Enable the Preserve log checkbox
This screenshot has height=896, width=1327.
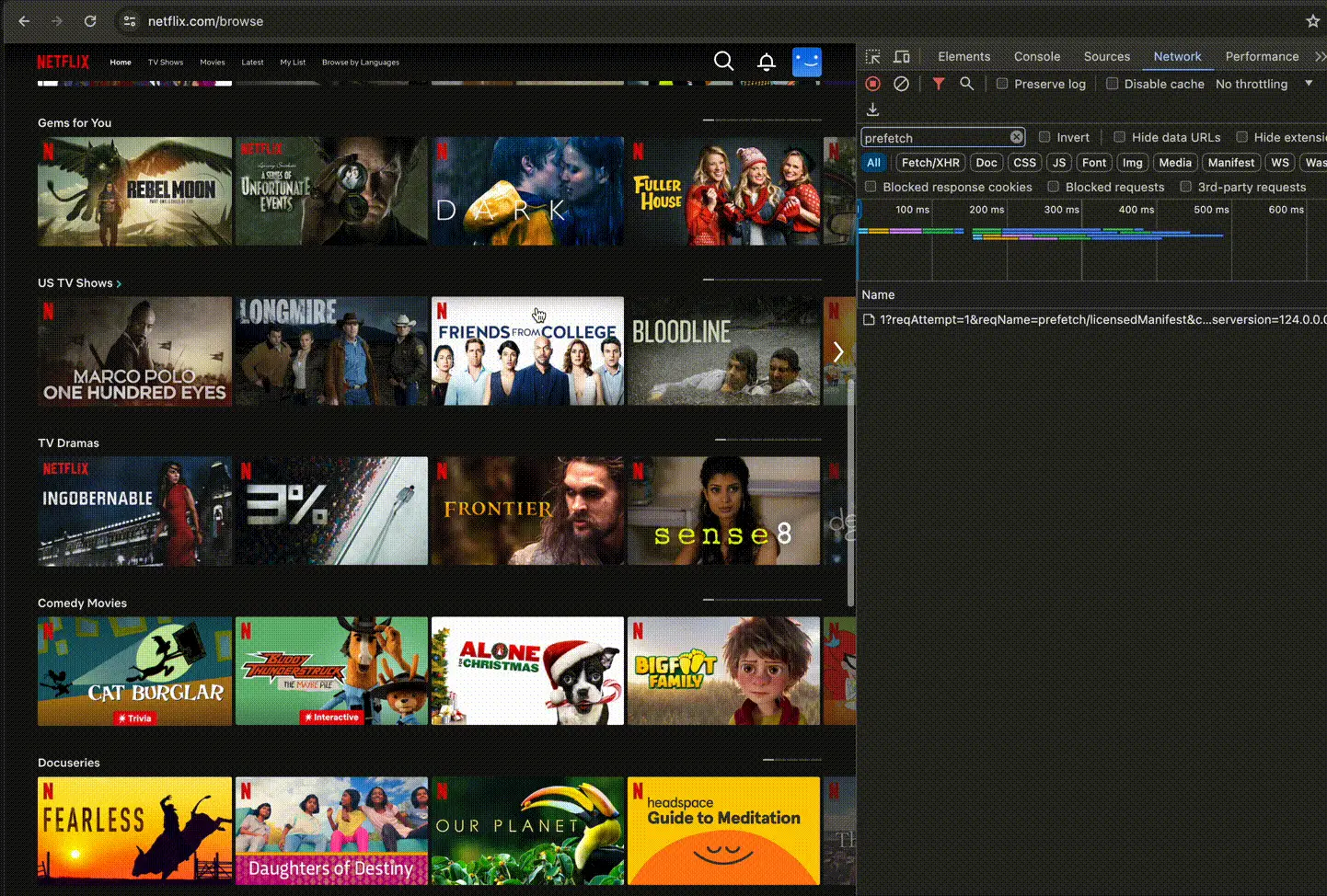tap(1001, 84)
